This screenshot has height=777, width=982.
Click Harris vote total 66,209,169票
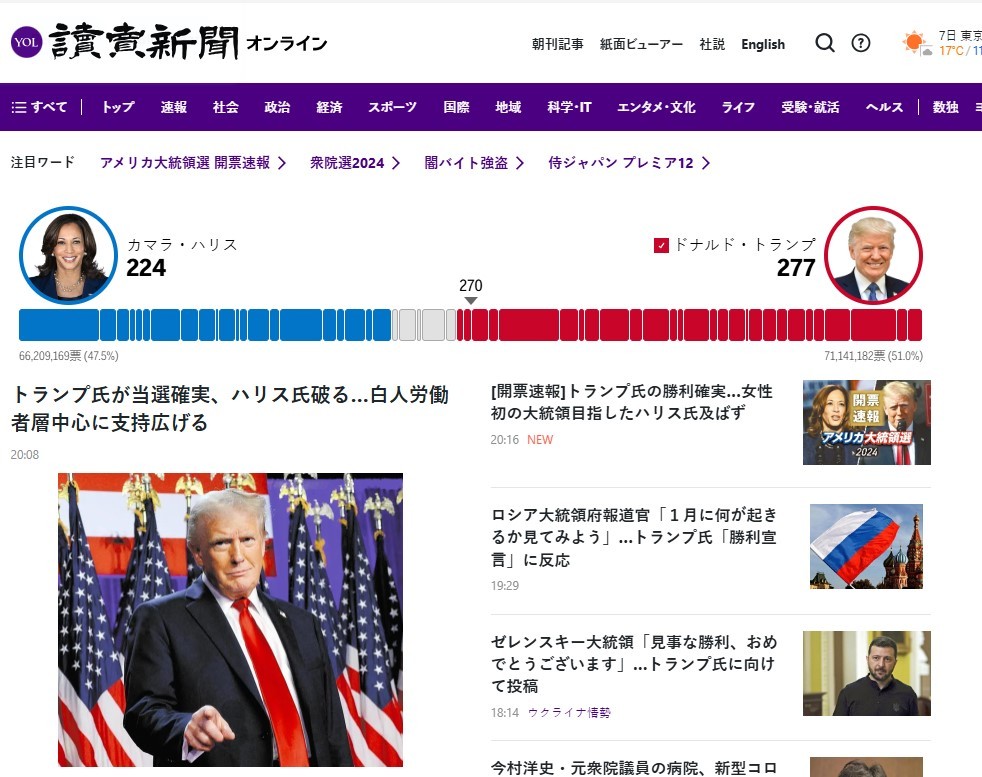[68, 356]
